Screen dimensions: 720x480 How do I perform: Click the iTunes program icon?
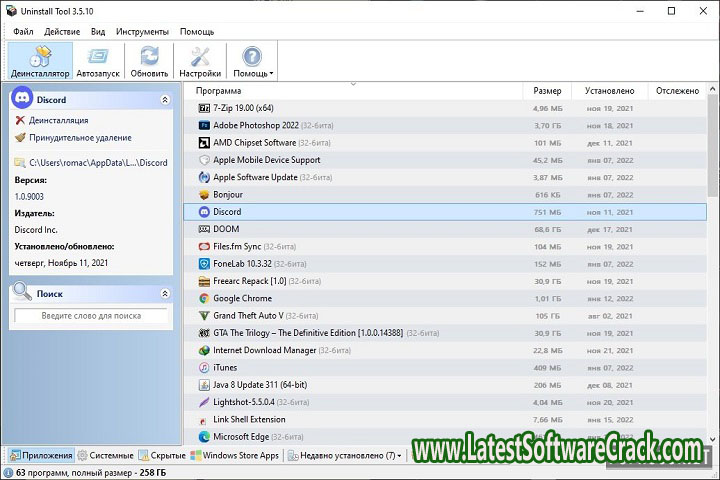204,367
